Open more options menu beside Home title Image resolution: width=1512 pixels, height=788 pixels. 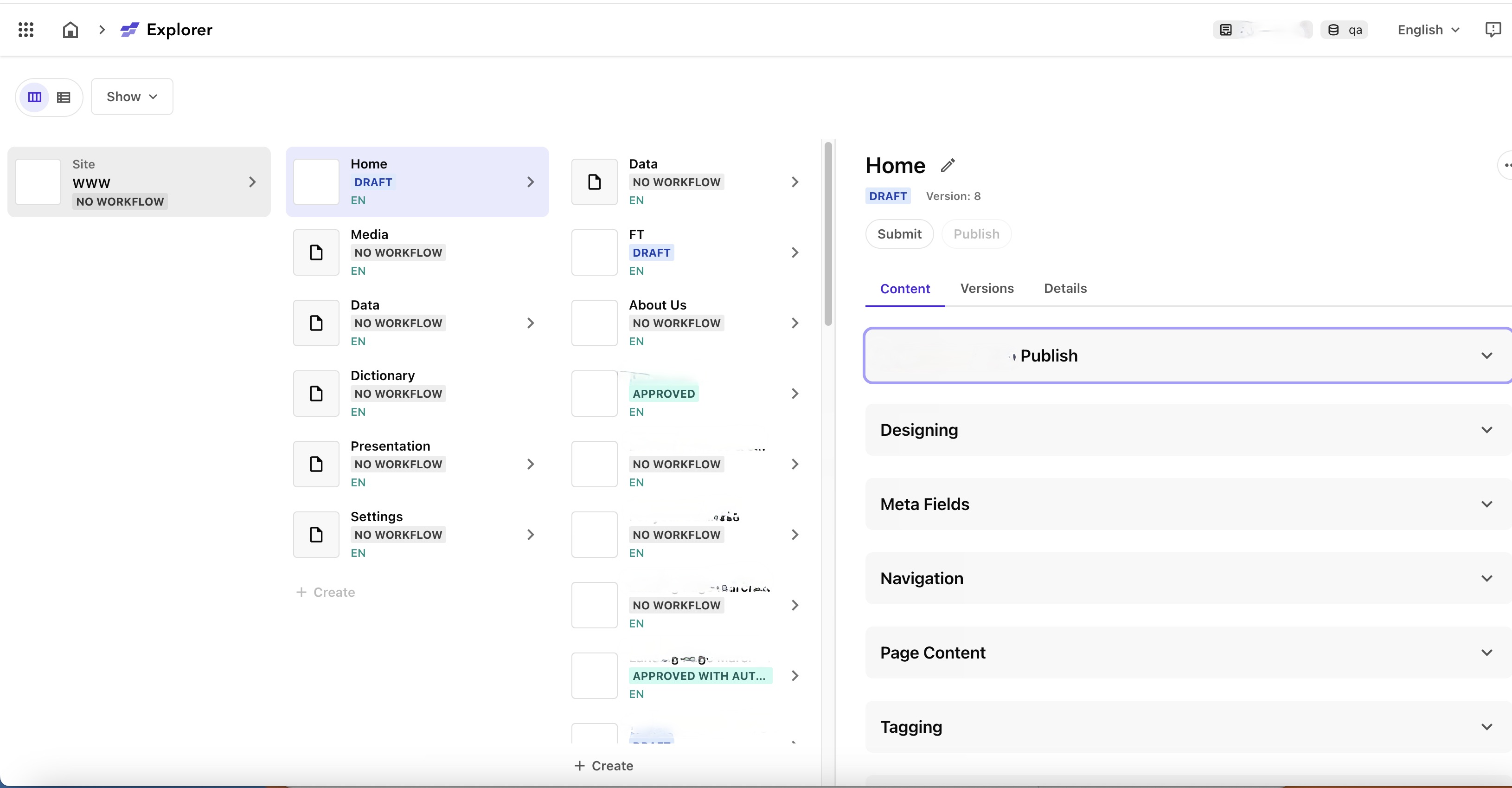(1506, 165)
